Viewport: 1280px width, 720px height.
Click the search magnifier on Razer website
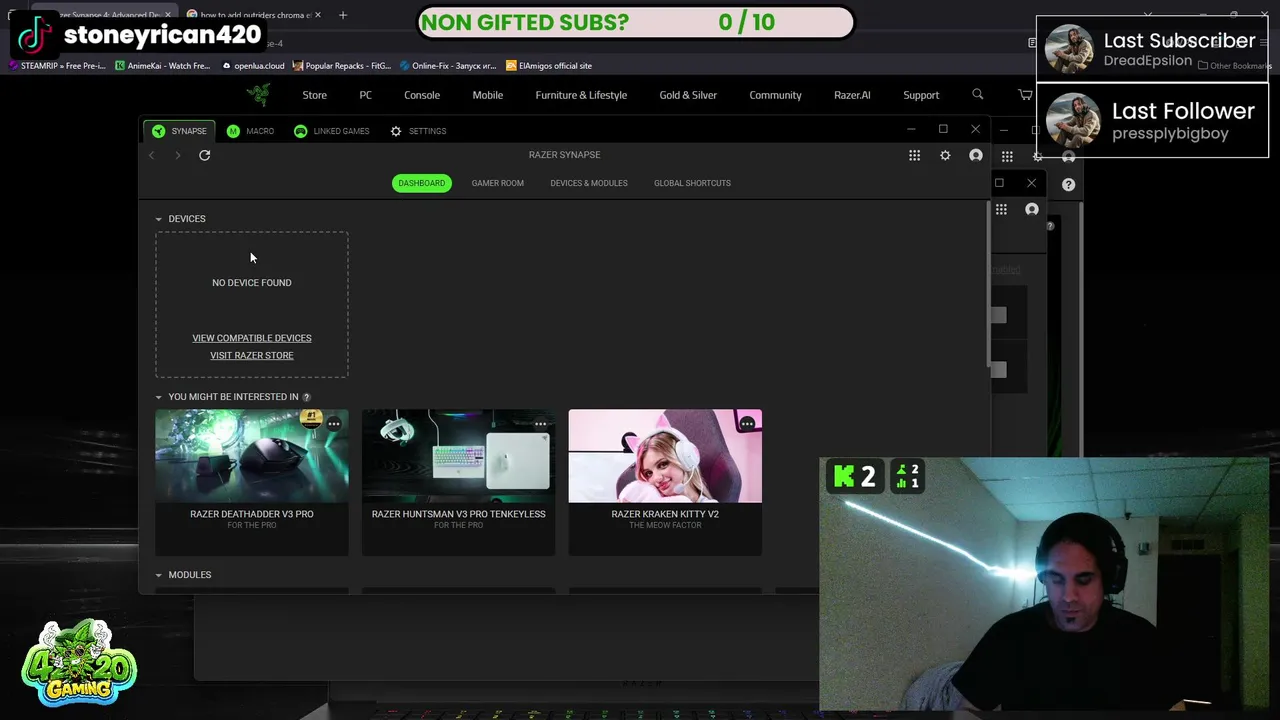pos(978,95)
